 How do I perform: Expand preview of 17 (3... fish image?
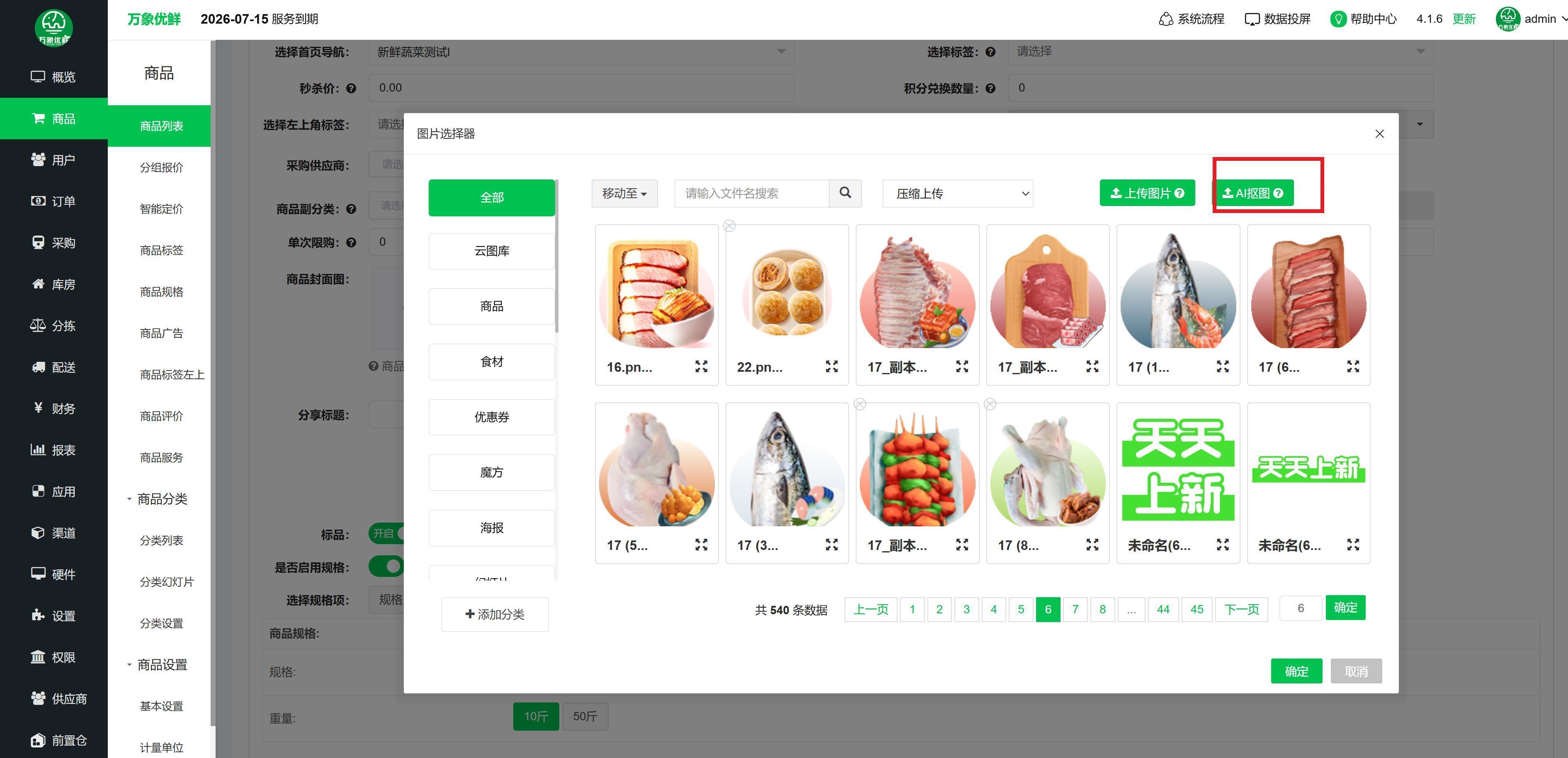pos(832,545)
